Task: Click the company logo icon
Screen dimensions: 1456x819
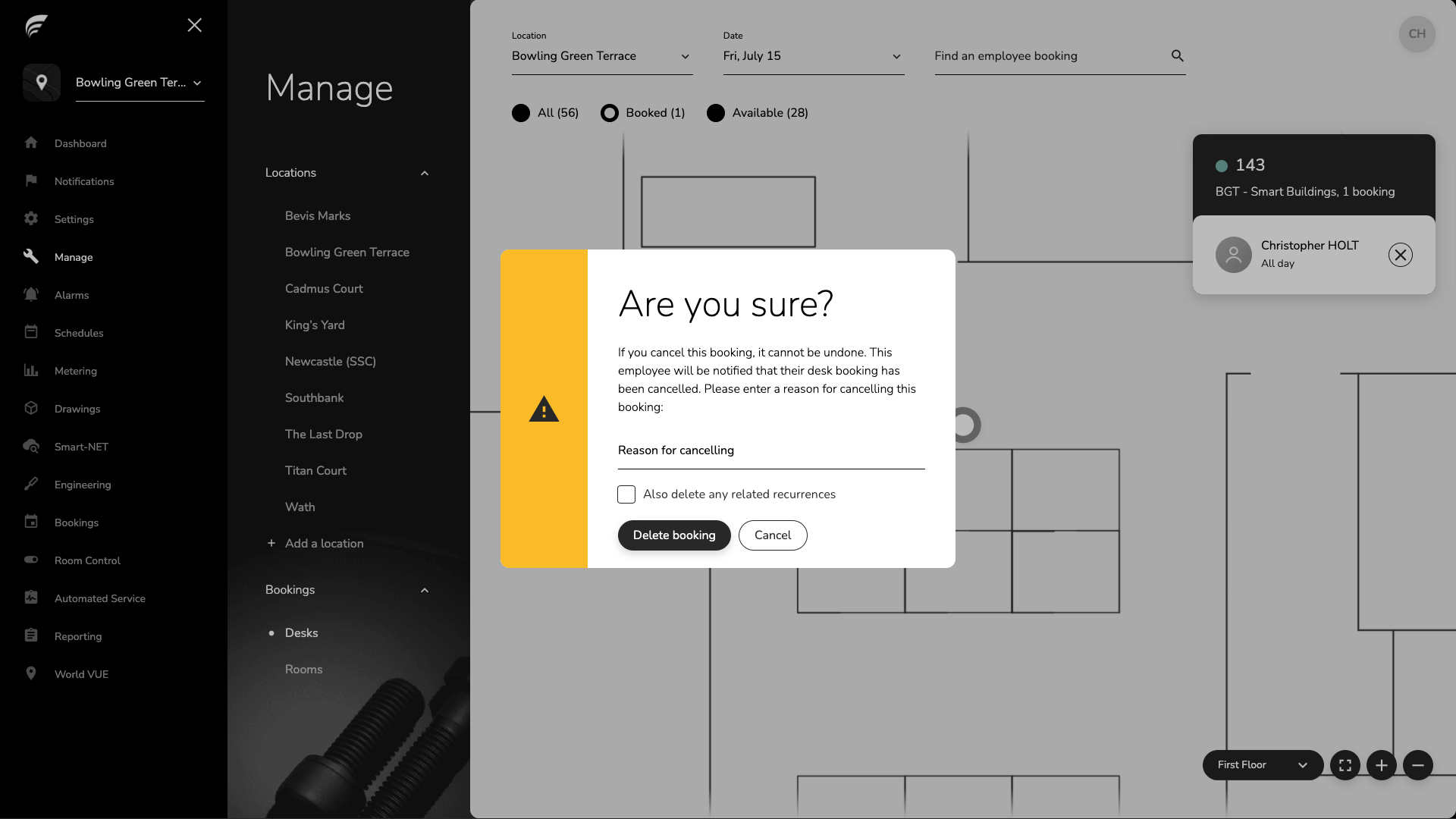Action: pyautogui.click(x=36, y=26)
